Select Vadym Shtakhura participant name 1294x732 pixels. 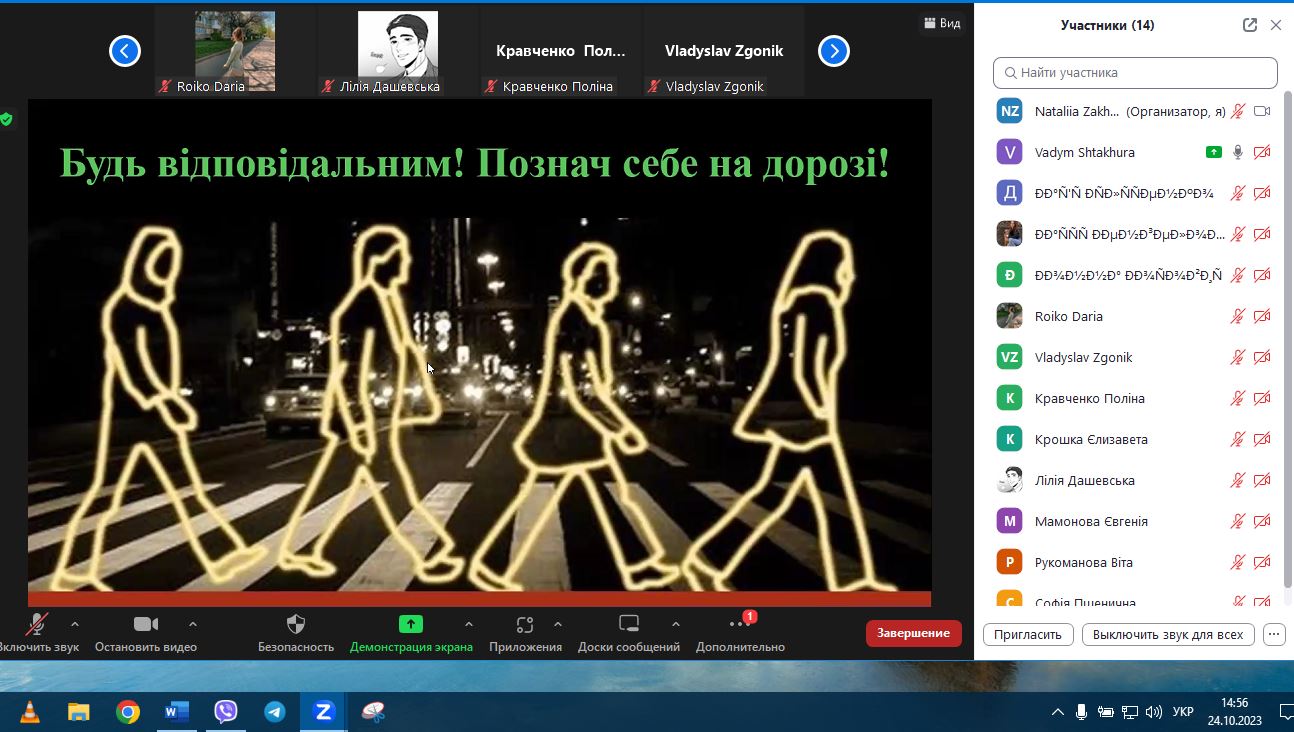(1085, 153)
